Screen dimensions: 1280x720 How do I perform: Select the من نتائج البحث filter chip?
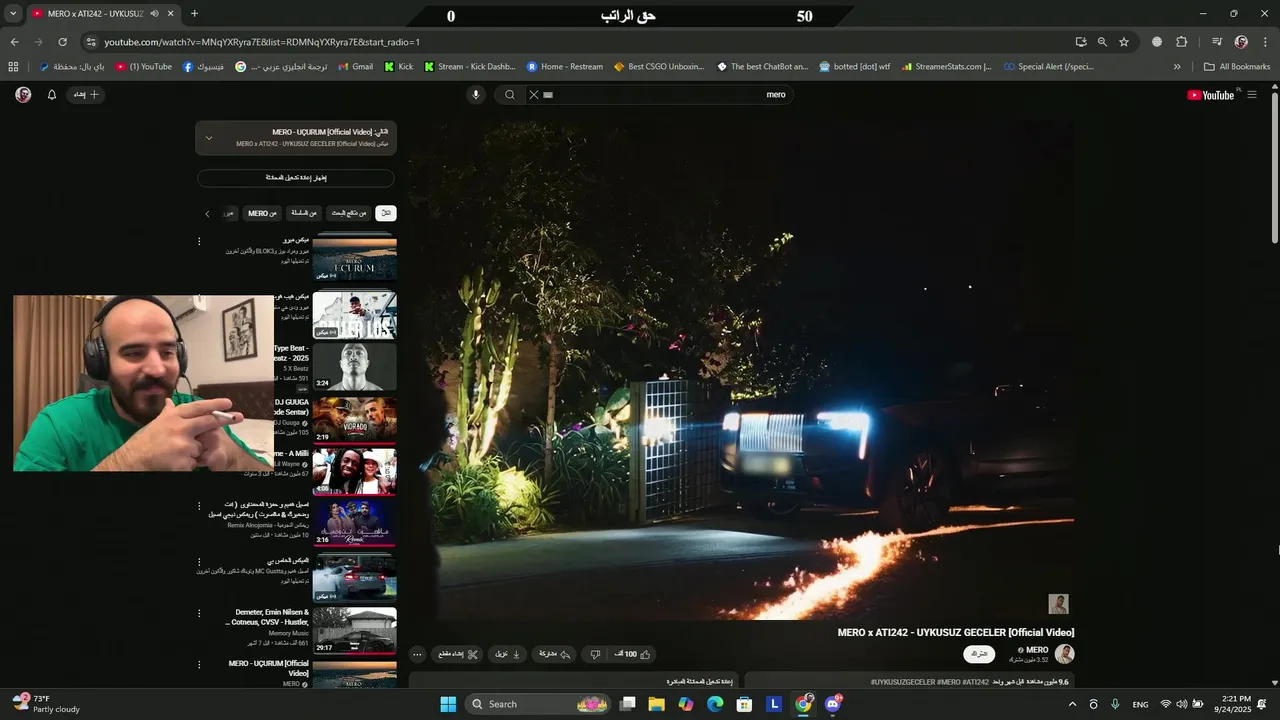point(349,213)
